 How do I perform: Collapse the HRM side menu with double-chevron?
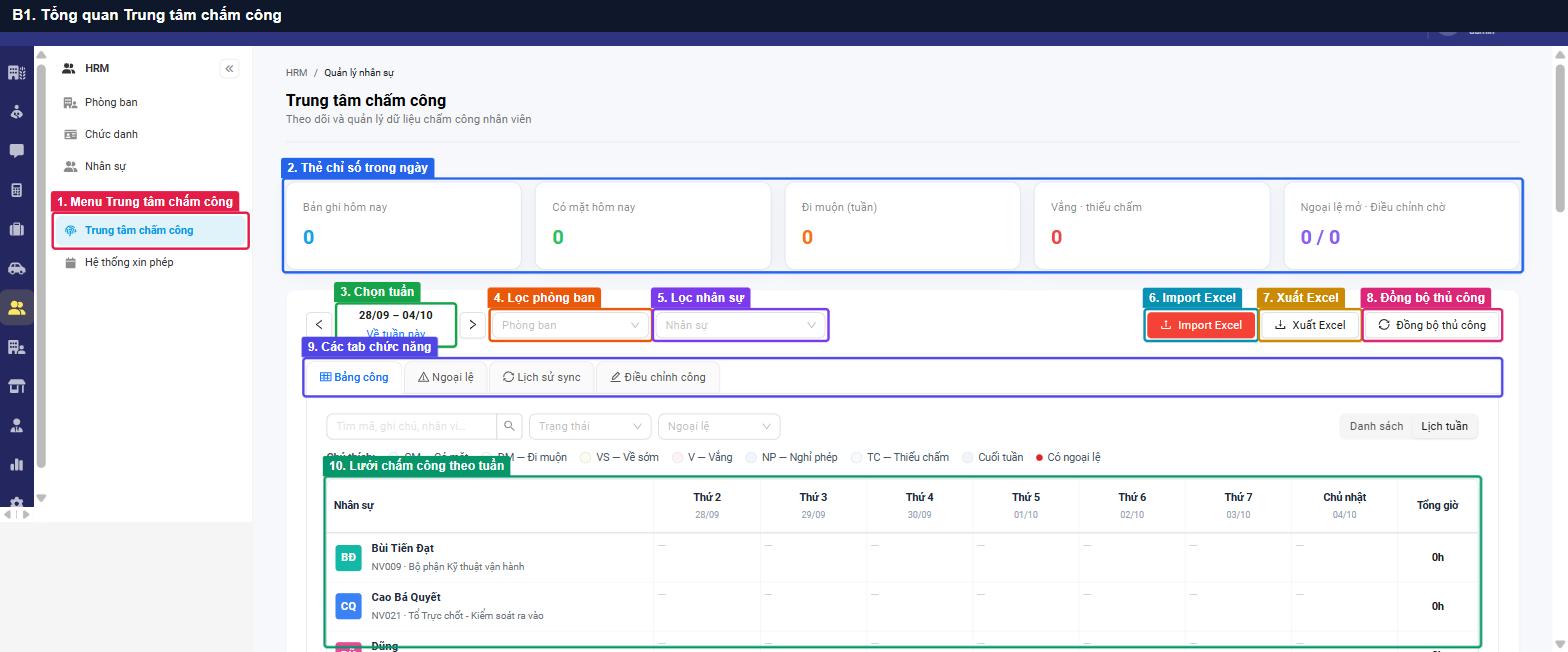click(x=229, y=68)
